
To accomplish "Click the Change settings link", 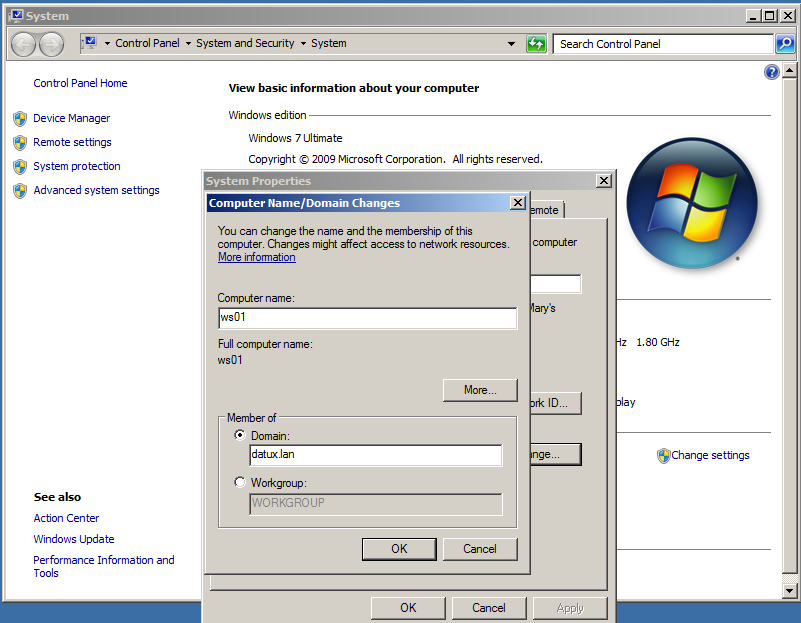I will click(x=710, y=456).
